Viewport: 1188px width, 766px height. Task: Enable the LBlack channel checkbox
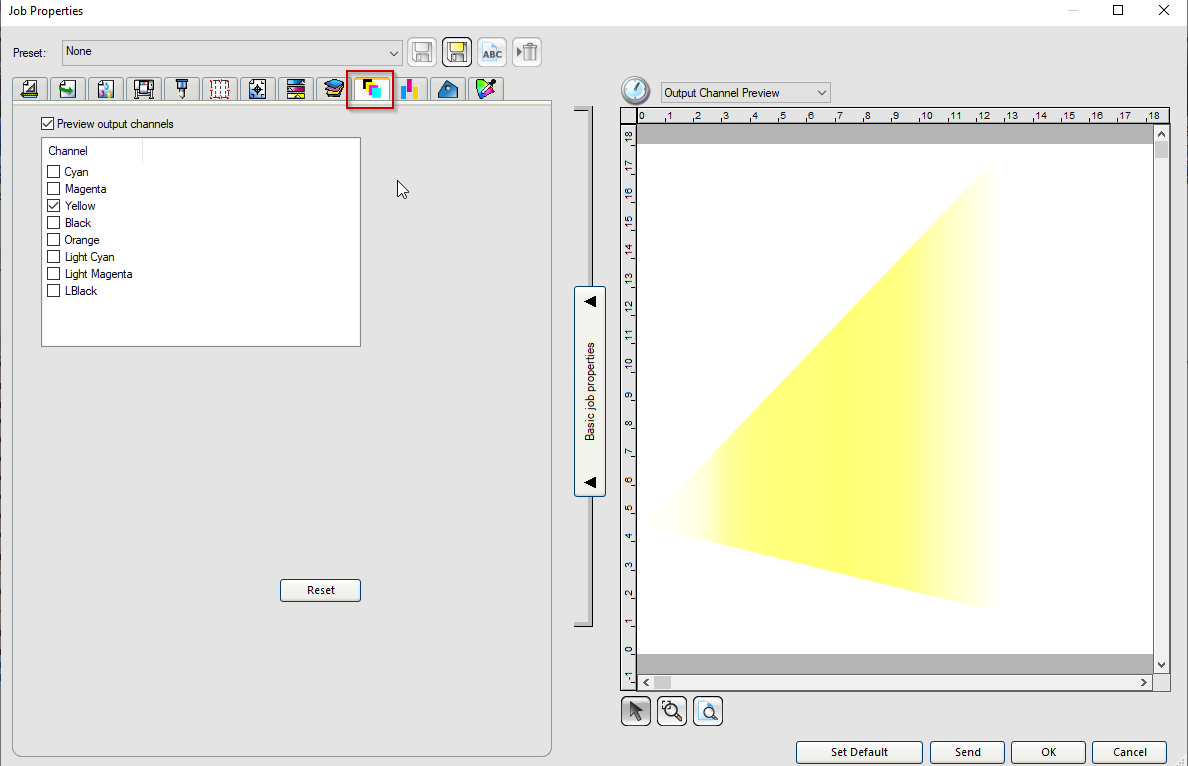[54, 291]
